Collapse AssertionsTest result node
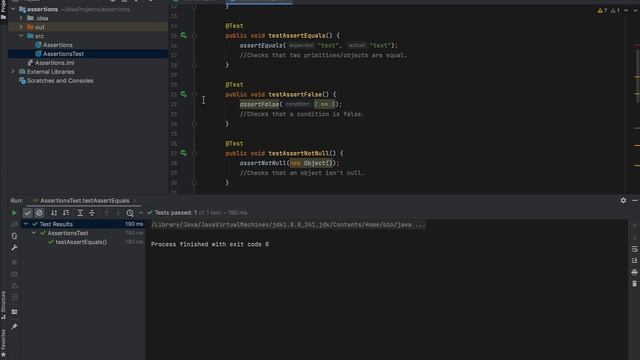The height and width of the screenshot is (360, 640). [x=34, y=233]
